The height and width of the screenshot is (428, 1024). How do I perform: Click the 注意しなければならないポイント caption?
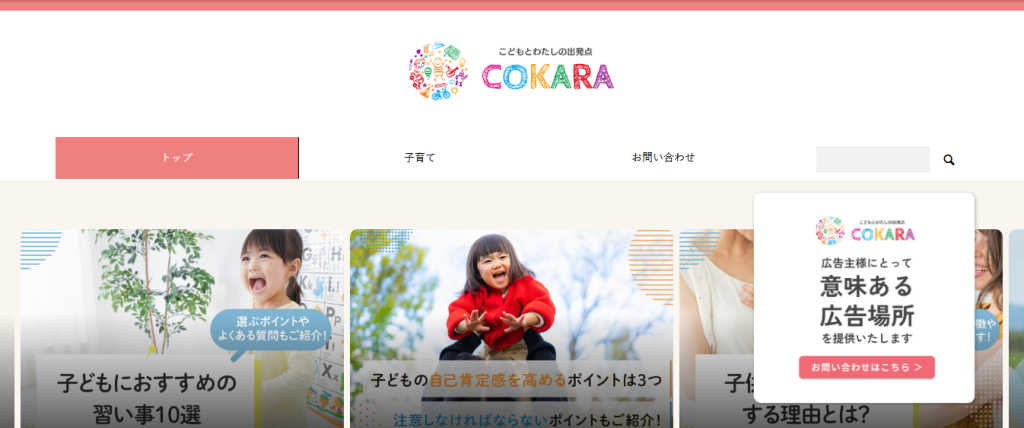point(528,419)
